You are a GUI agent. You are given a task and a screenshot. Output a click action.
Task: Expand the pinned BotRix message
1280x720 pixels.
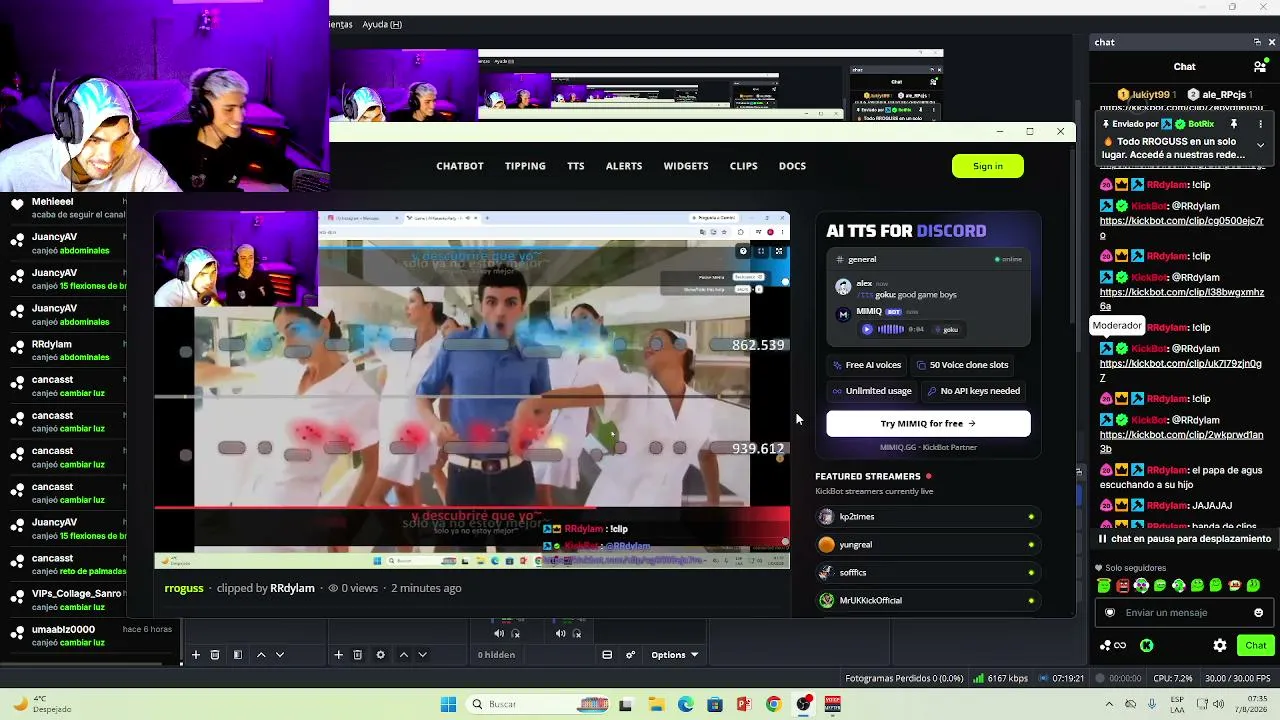[x=1260, y=145]
